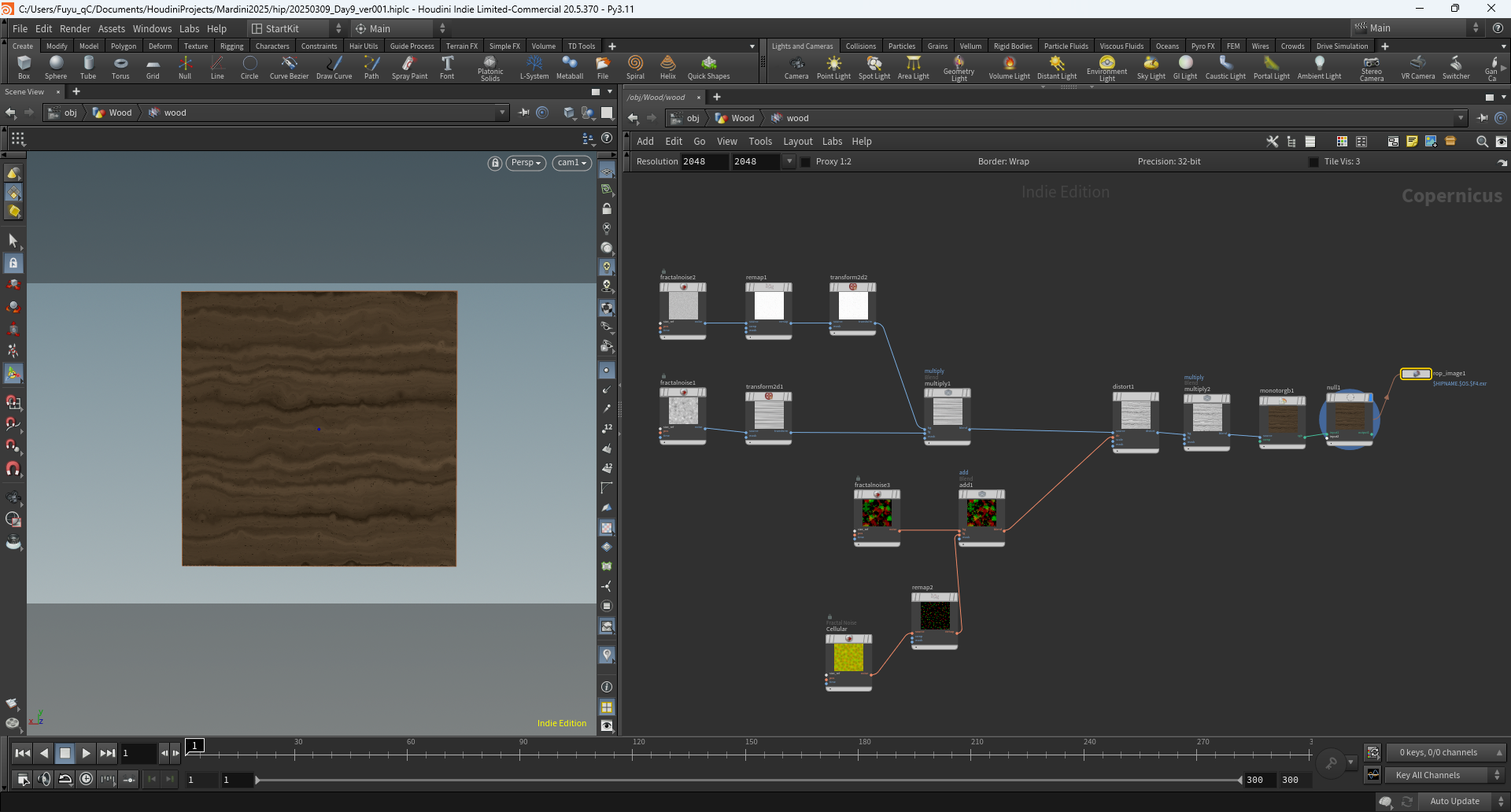Choose the Spray Paint tool
This screenshot has width=1511, height=812.
point(409,67)
